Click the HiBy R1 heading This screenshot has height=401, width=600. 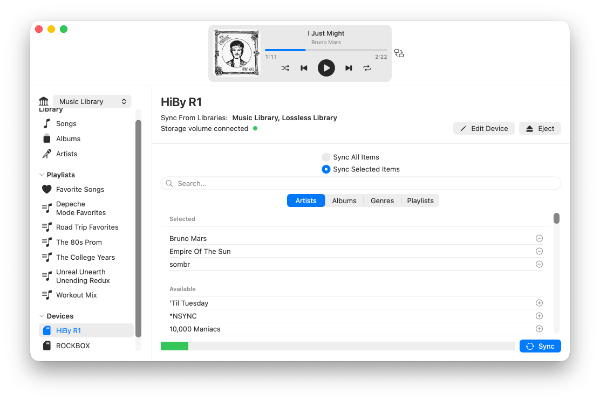[181, 102]
